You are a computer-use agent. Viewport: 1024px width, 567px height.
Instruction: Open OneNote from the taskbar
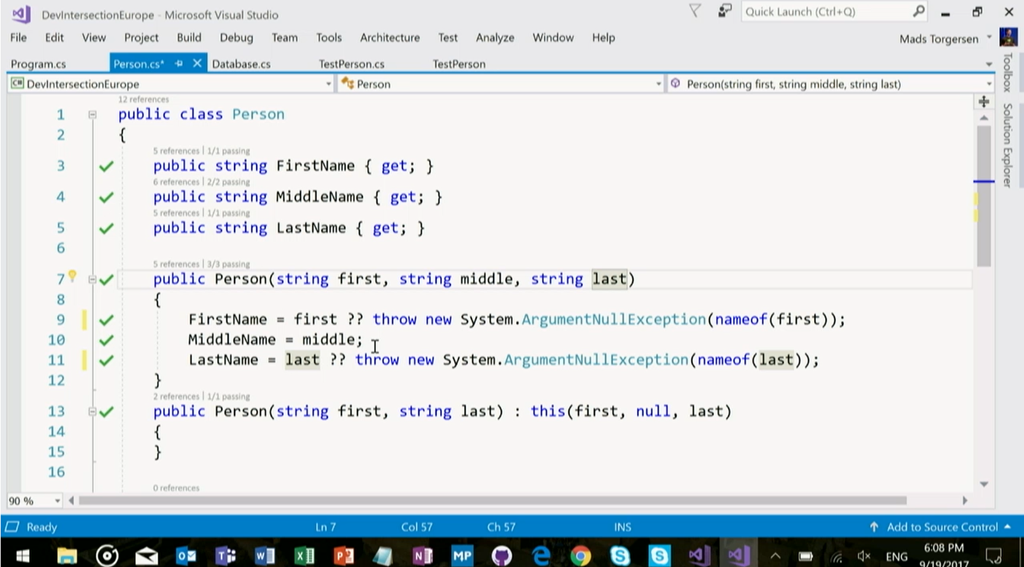coord(423,555)
